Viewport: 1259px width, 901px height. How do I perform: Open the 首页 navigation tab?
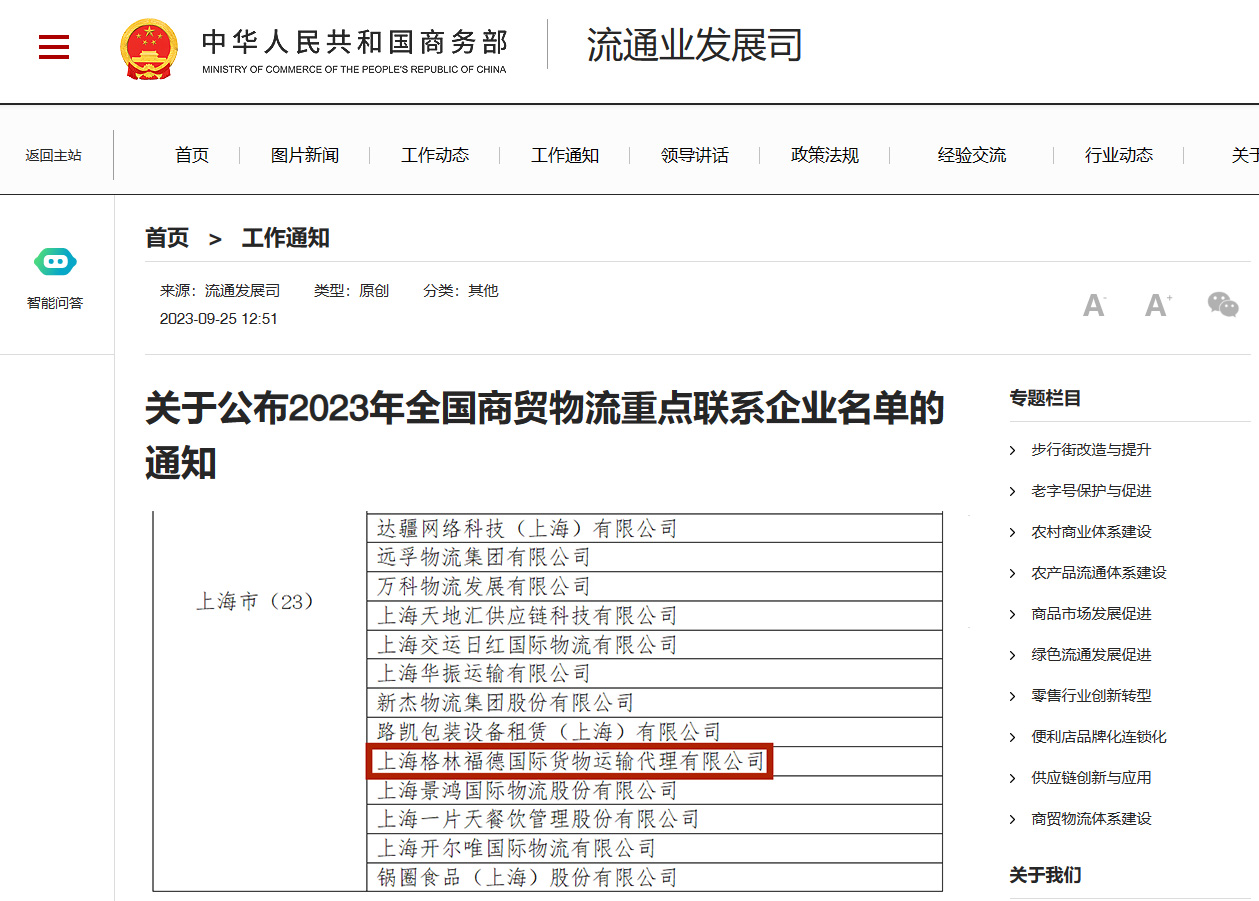pyautogui.click(x=192, y=155)
